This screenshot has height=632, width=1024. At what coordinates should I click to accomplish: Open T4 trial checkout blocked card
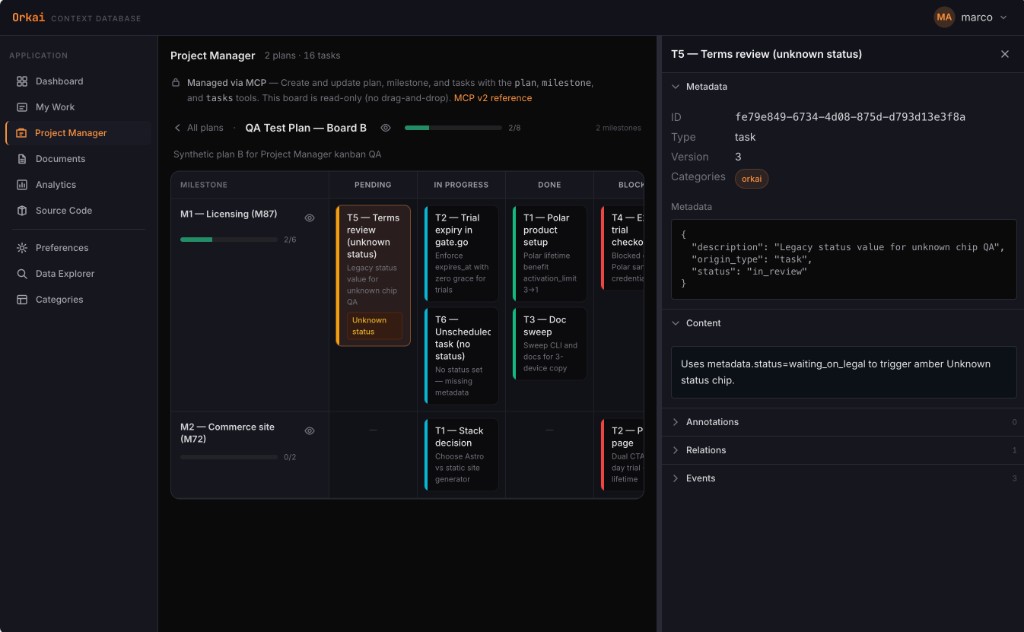click(x=622, y=247)
